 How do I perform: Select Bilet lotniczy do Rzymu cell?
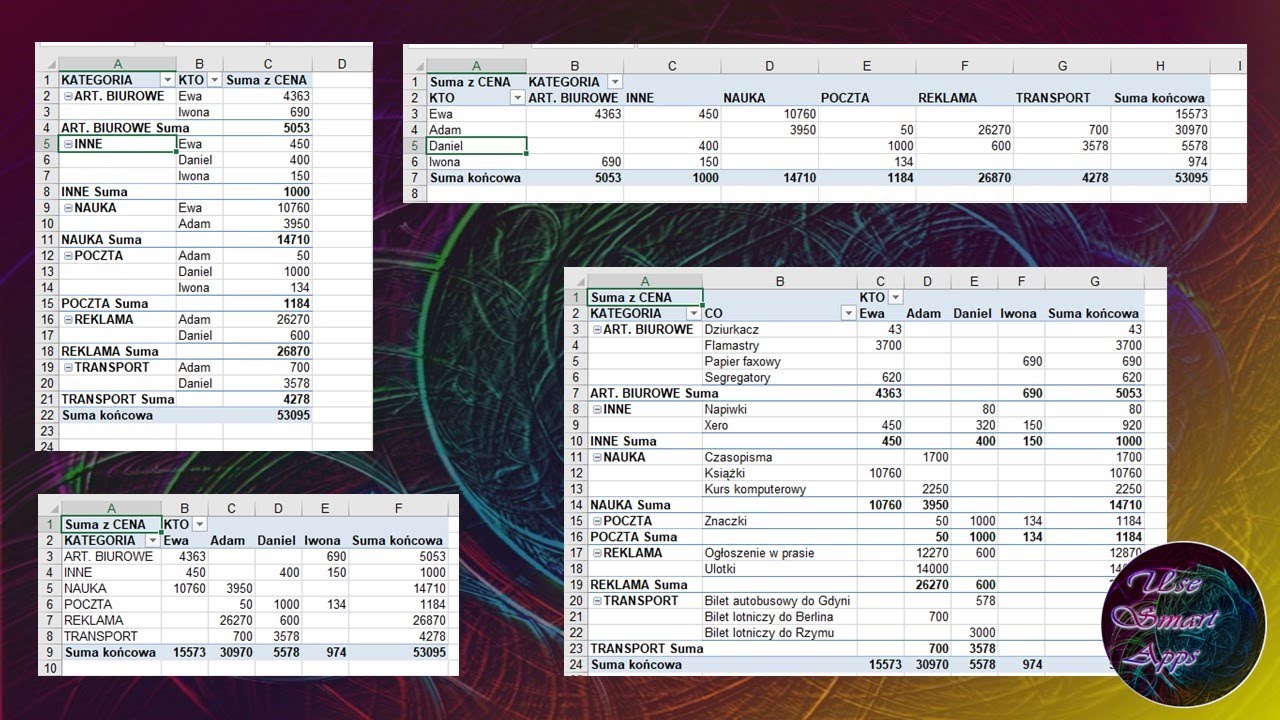click(x=780, y=634)
